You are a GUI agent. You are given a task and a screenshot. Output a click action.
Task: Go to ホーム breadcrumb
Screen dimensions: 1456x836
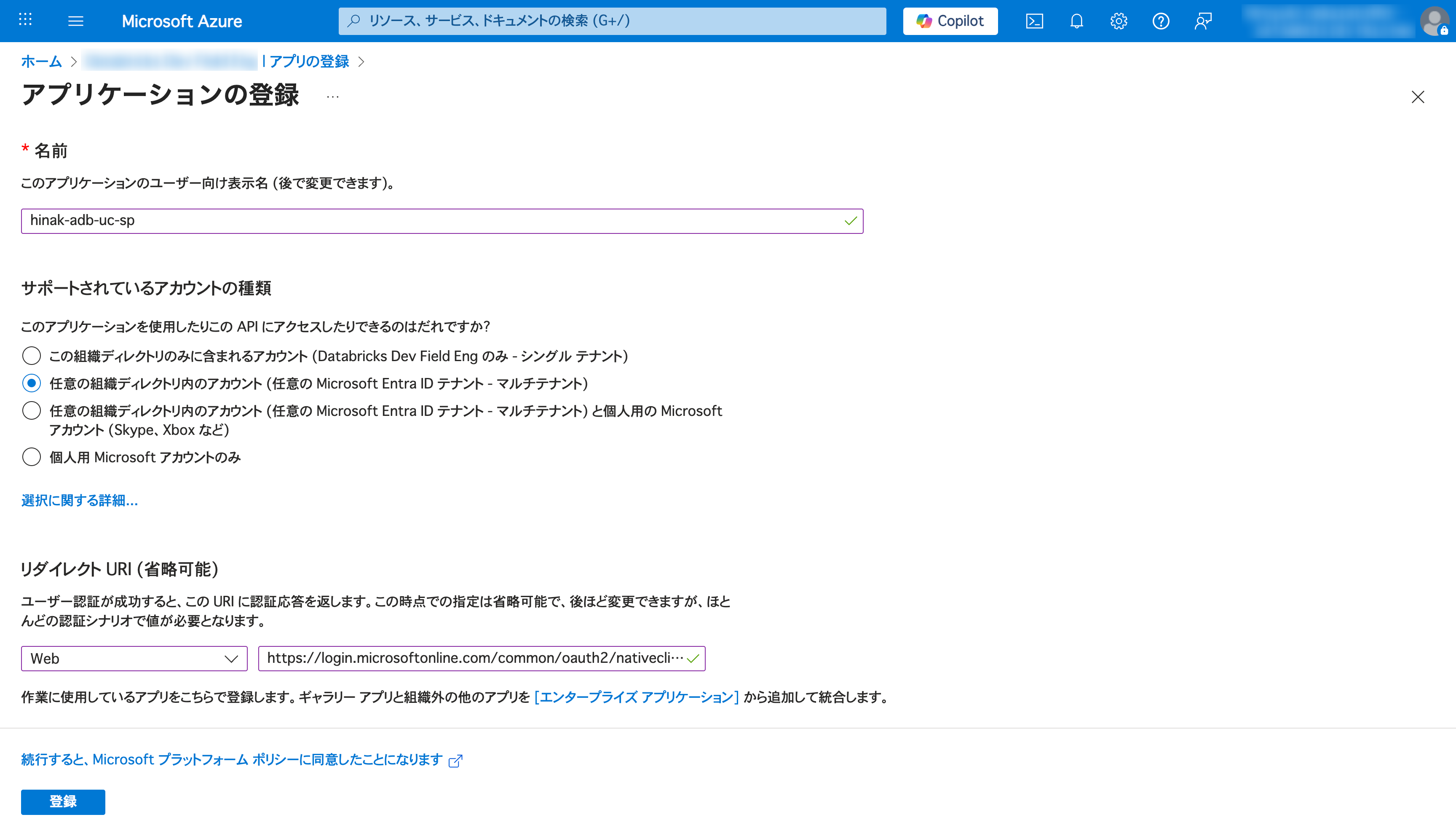click(x=41, y=62)
